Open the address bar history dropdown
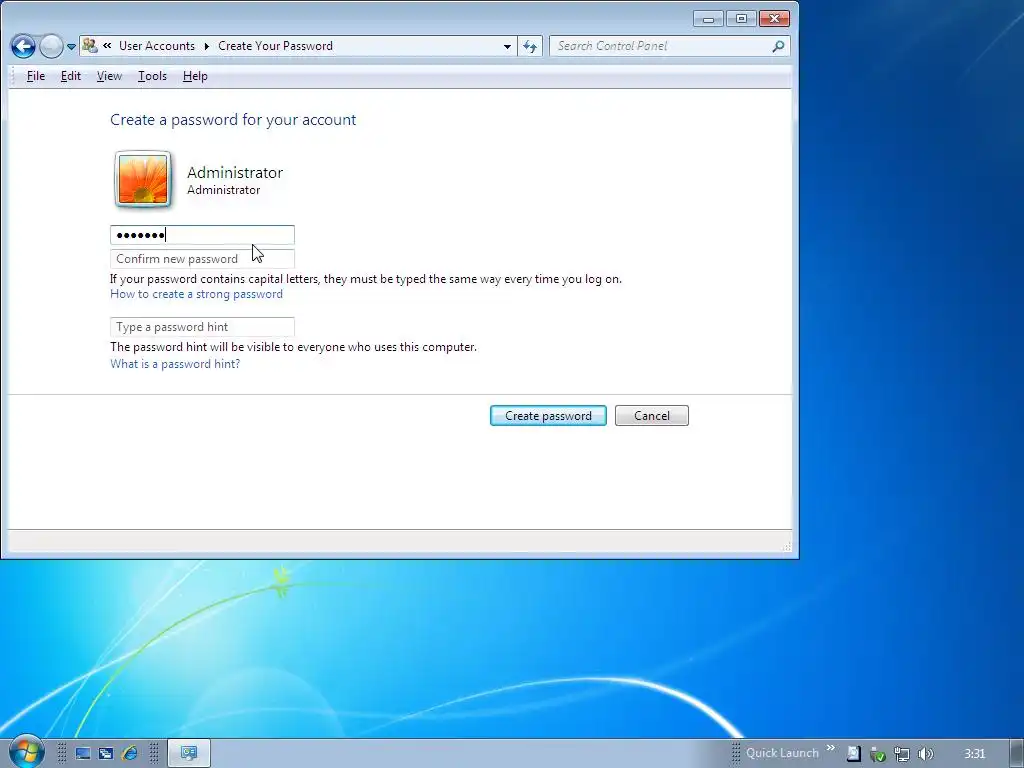Viewport: 1024px width, 768px height. 507,46
